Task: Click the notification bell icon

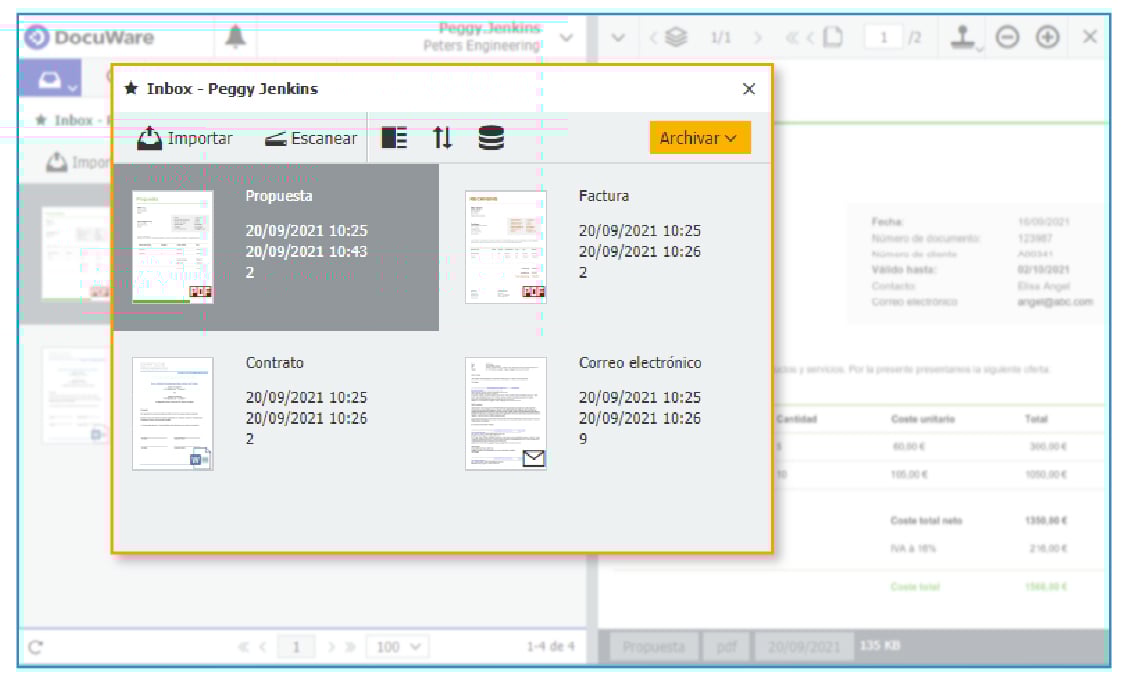Action: coord(235,38)
